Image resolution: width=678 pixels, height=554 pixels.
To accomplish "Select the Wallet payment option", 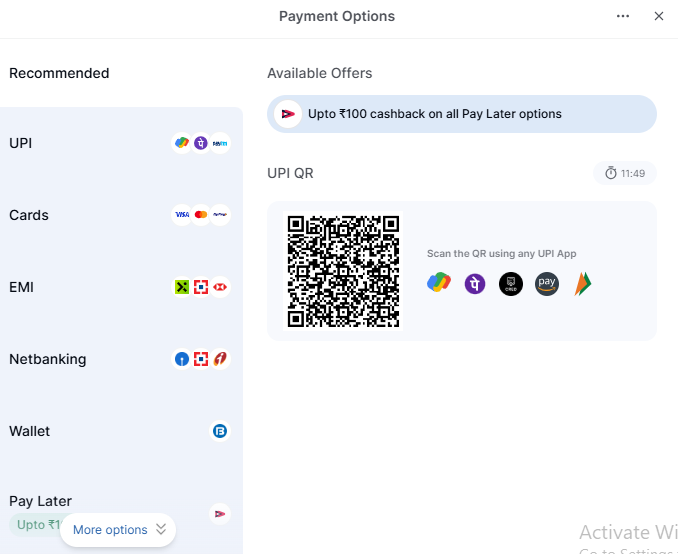I will (x=121, y=431).
